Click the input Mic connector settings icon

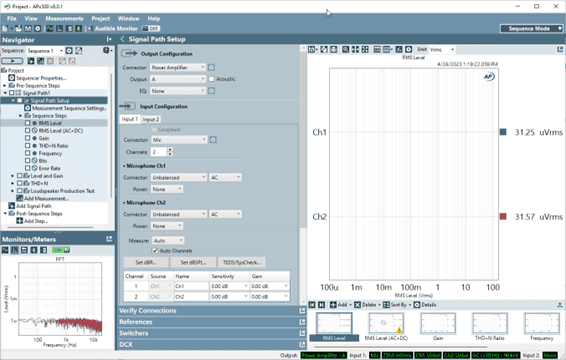click(x=213, y=140)
